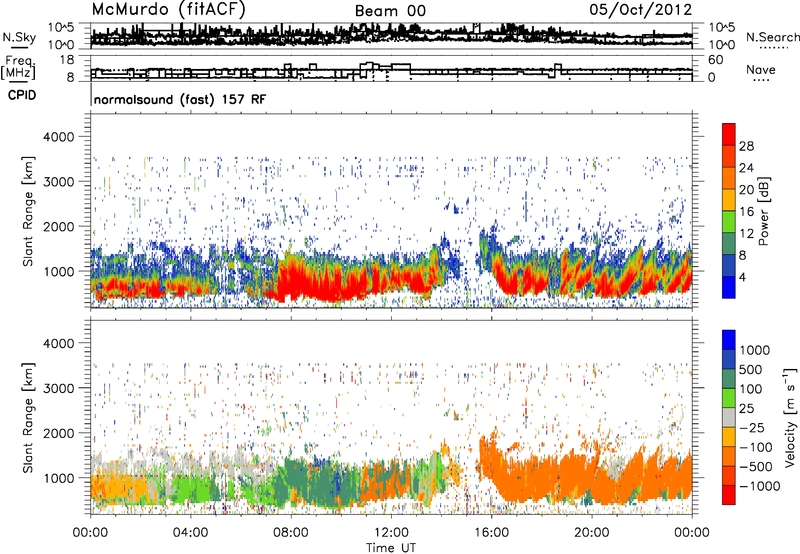
Task: Click the noise sky trace panel at top
Action: 391,36
